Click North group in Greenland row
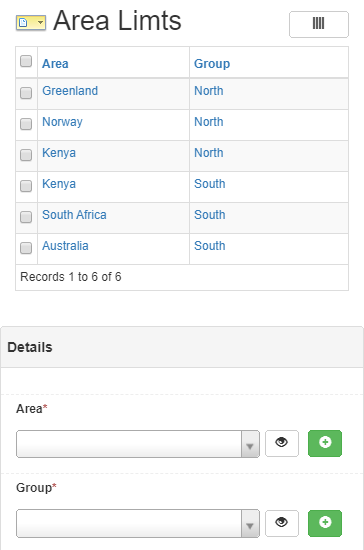The image size is (364, 550). (x=209, y=91)
